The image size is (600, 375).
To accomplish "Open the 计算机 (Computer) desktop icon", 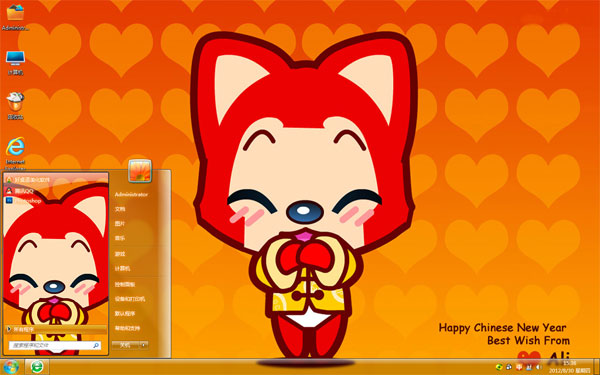I will pyautogui.click(x=15, y=62).
